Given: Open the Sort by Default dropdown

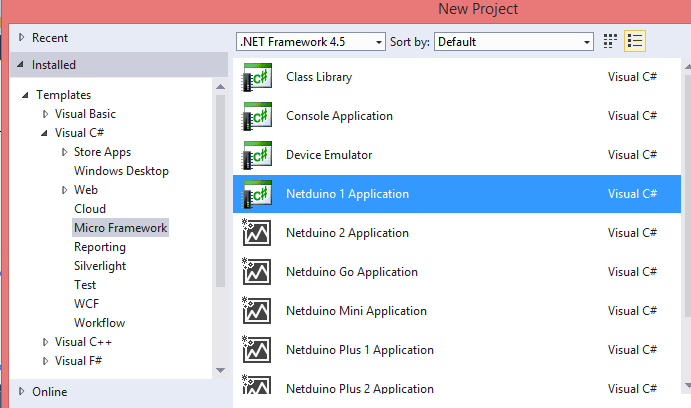Looking at the screenshot, I should (514, 42).
